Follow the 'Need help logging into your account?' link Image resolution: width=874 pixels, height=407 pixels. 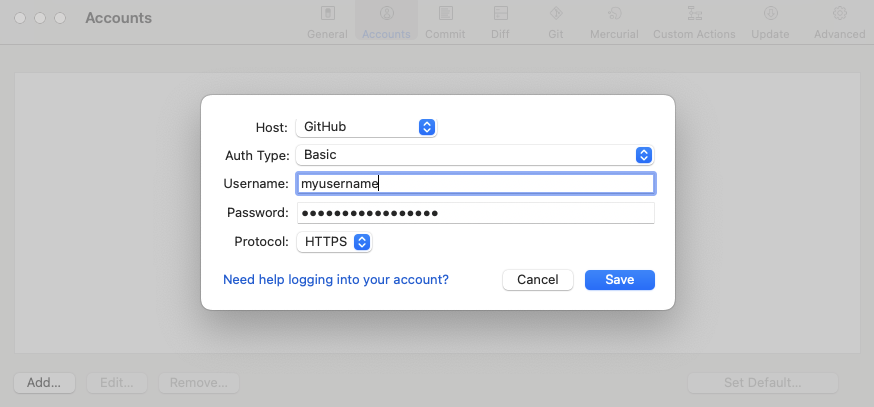(x=336, y=280)
